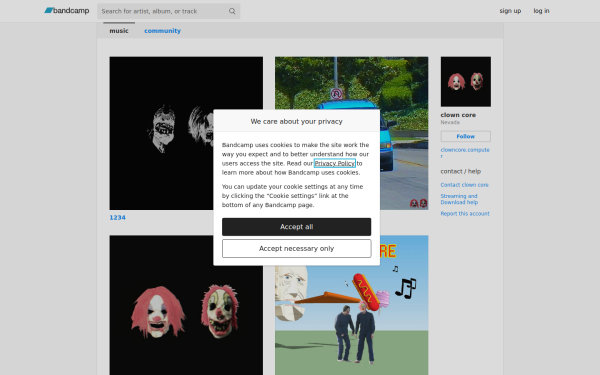Accept all cookies
The height and width of the screenshot is (375, 600).
click(297, 227)
